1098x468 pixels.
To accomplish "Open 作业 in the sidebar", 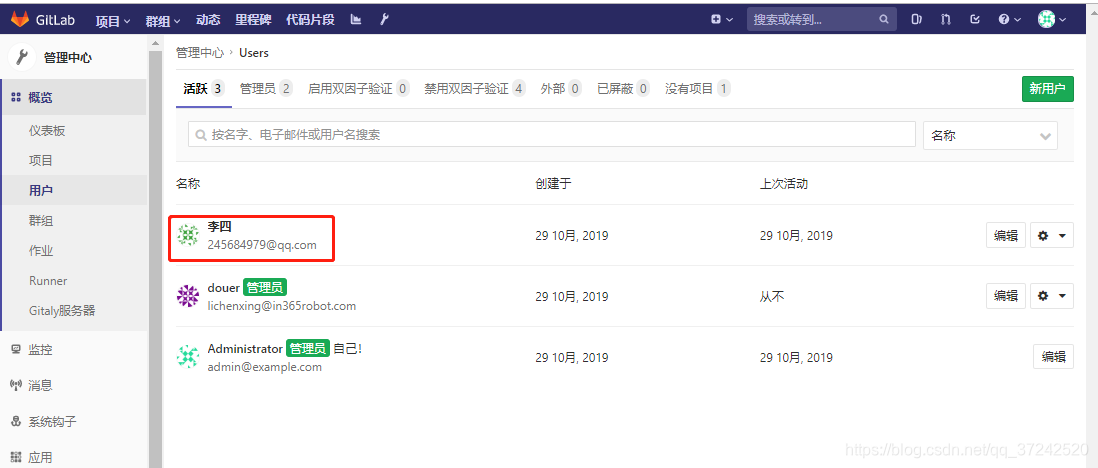I will (x=41, y=251).
